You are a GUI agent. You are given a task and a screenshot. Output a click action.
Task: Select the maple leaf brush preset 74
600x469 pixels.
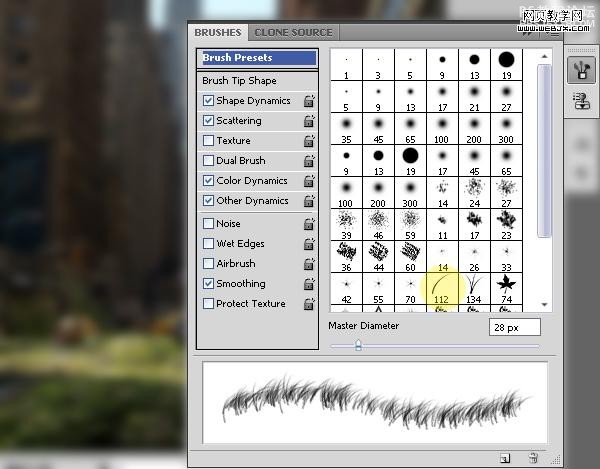coord(506,289)
